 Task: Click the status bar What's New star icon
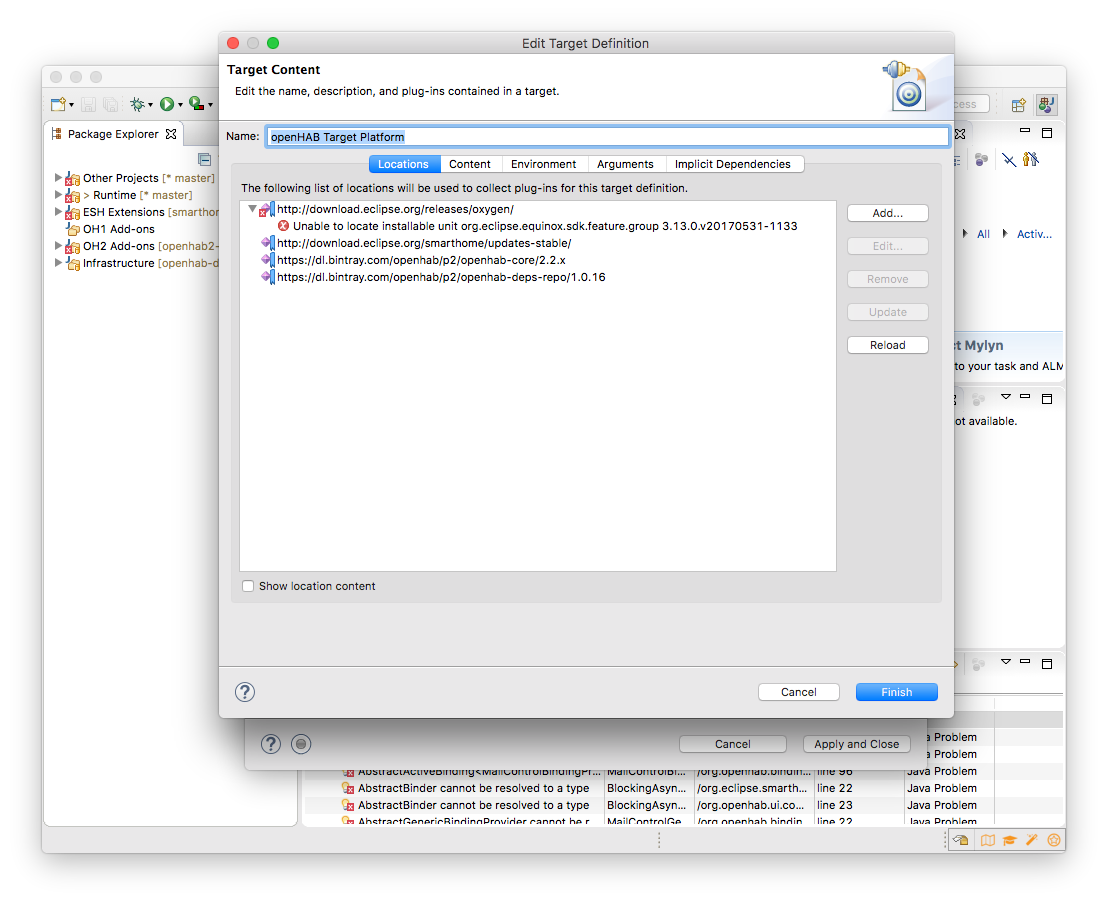click(x=1054, y=840)
